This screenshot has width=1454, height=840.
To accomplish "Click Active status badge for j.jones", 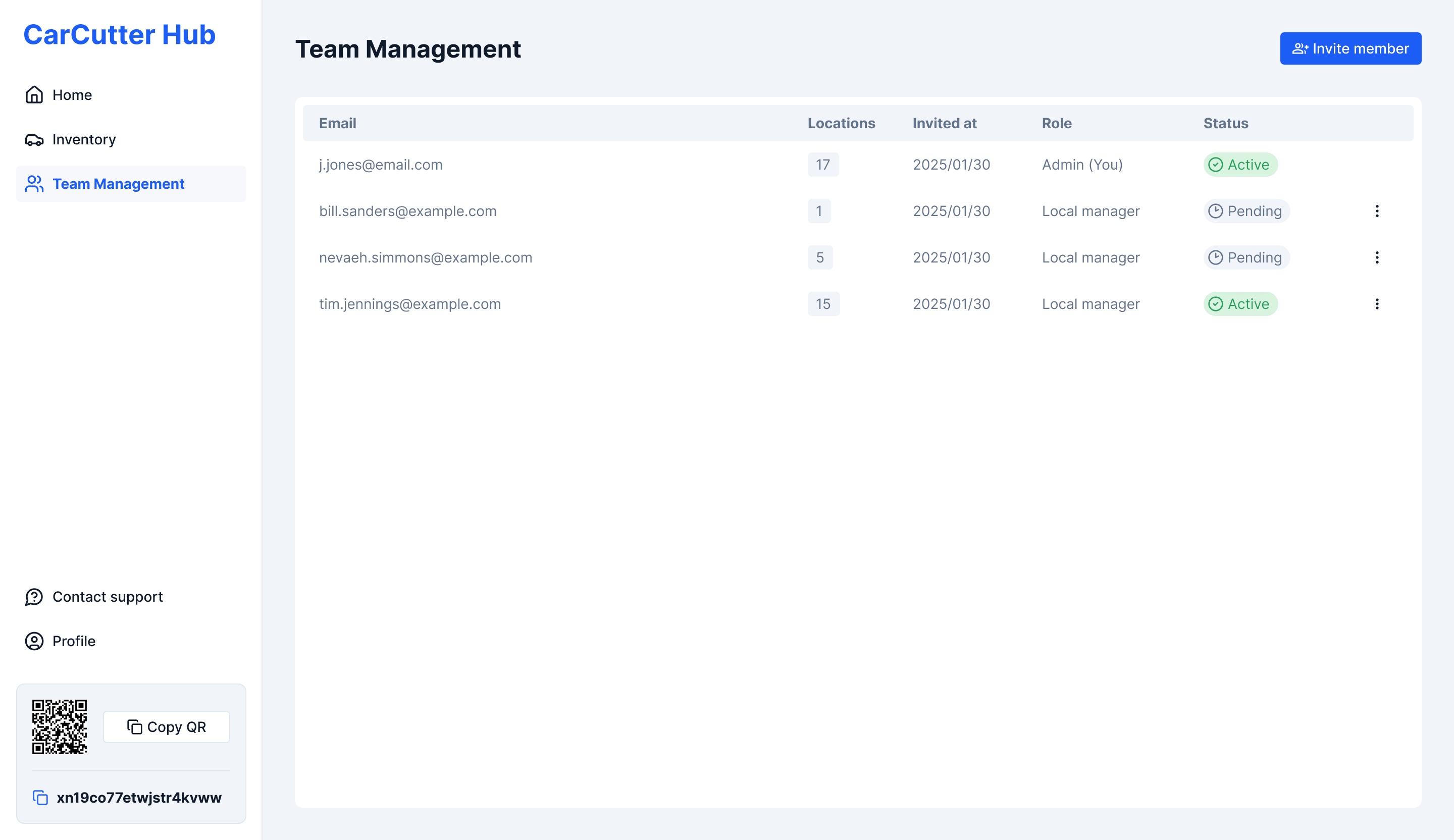I will pyautogui.click(x=1240, y=165).
